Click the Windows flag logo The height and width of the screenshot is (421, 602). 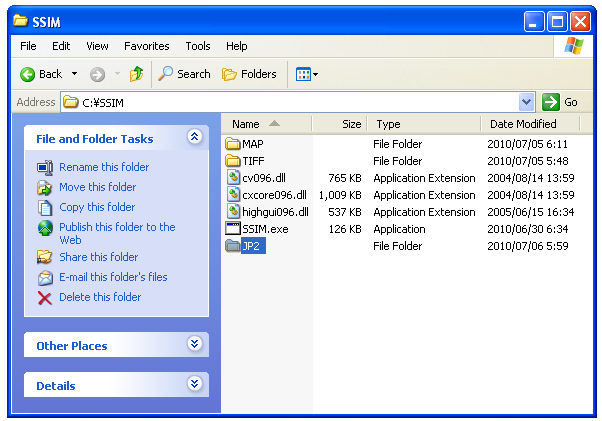coord(574,46)
